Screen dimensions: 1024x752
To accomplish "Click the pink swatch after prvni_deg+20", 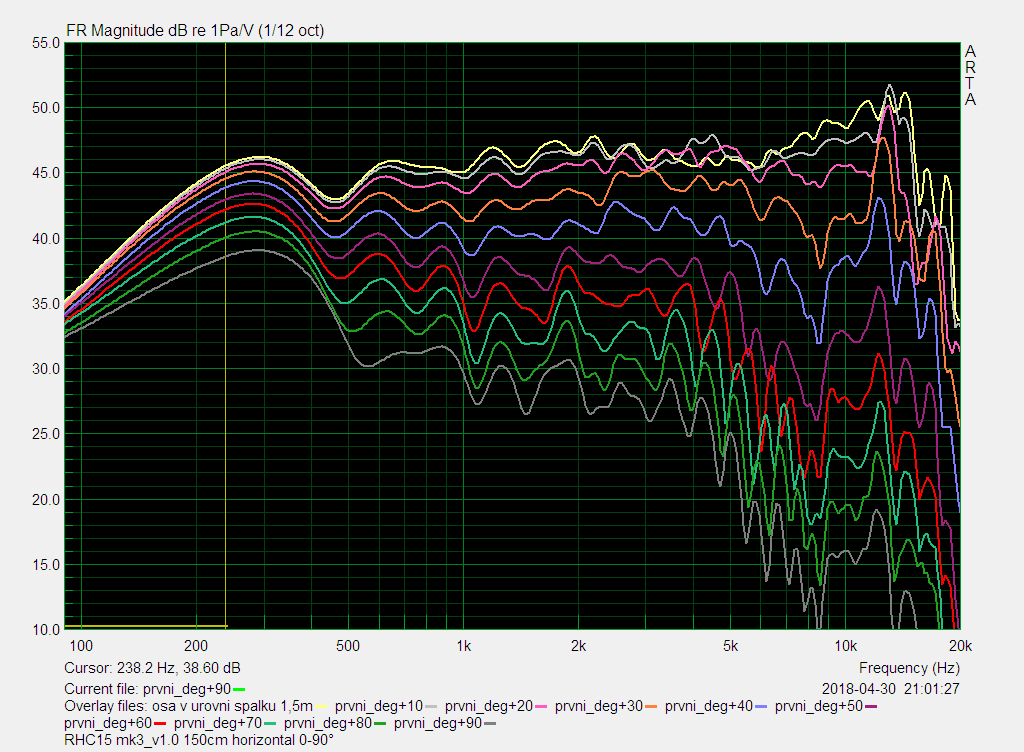I will pyautogui.click(x=541, y=706).
